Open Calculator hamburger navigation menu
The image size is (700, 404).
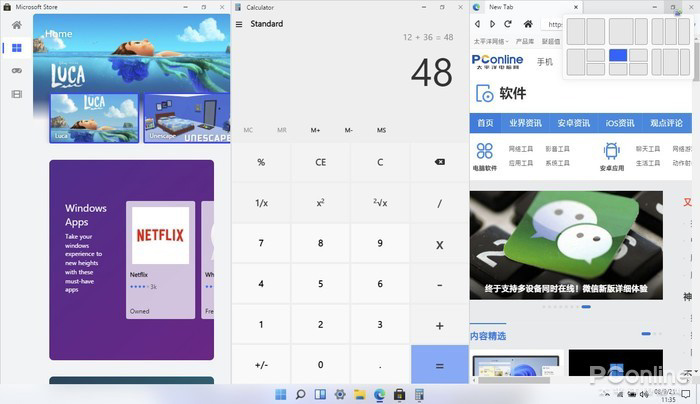239,24
